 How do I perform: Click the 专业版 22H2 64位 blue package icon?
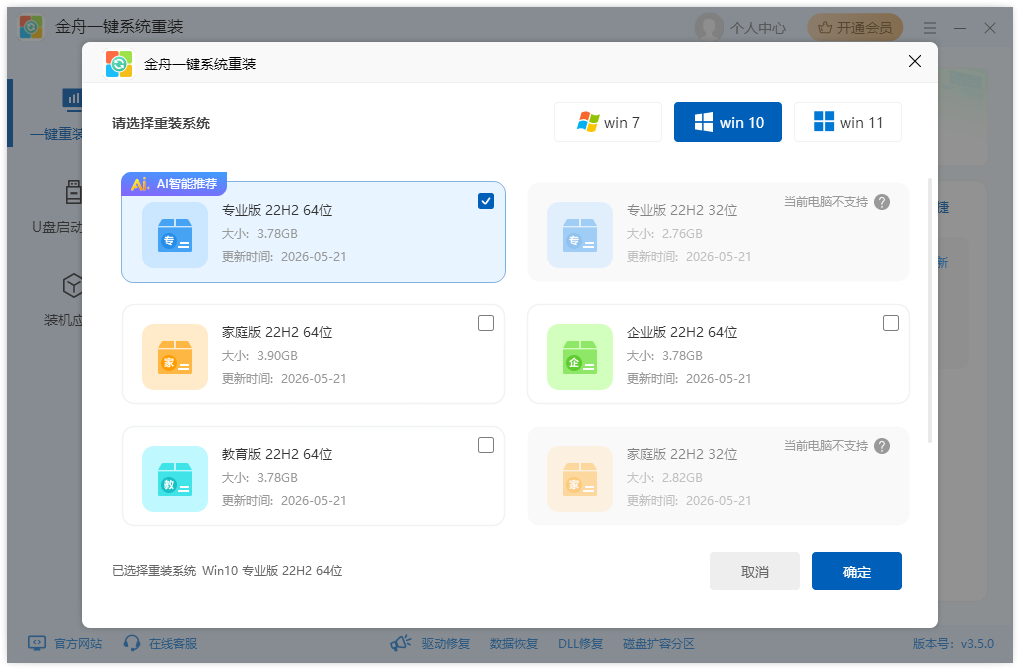click(175, 235)
